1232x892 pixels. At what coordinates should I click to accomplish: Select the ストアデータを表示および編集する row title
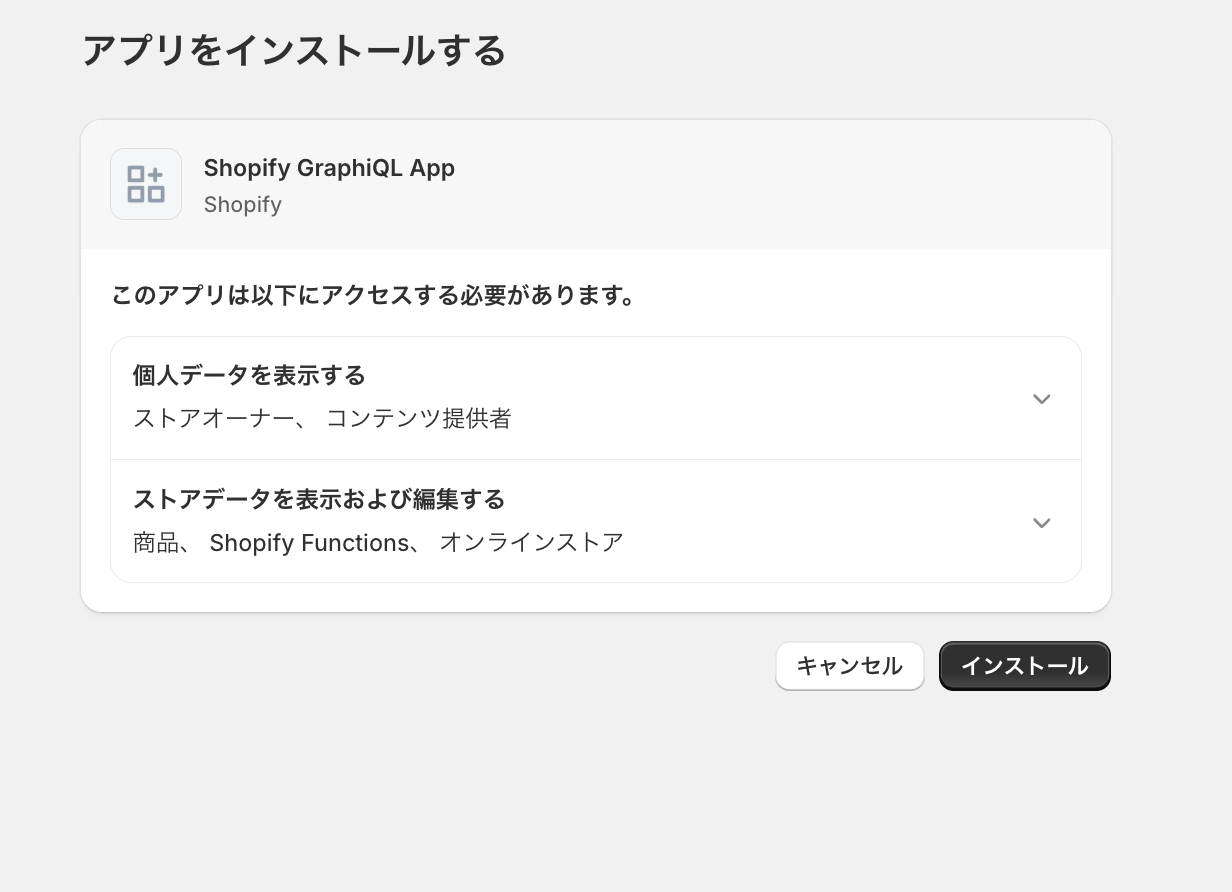(x=319, y=499)
